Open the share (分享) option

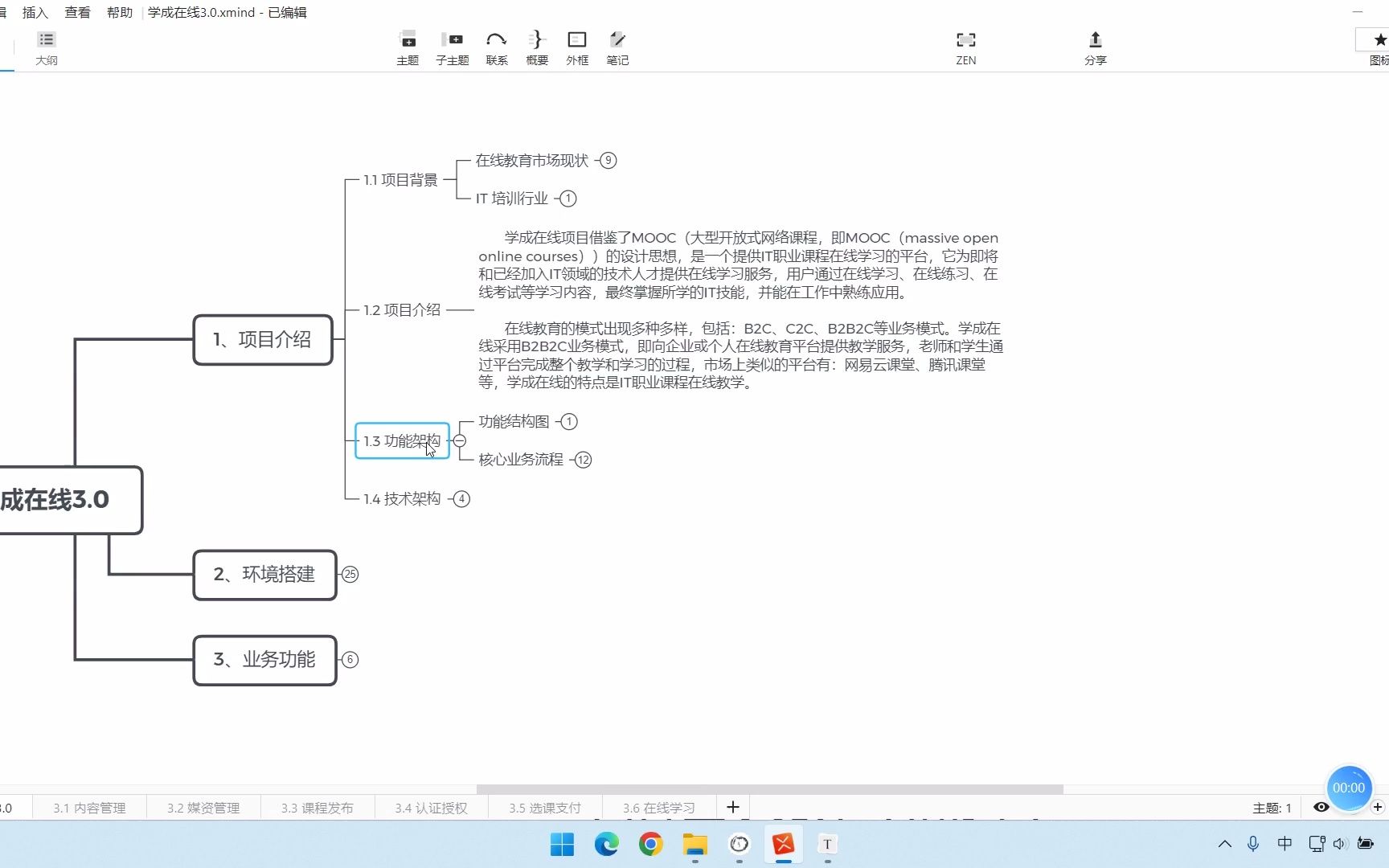click(x=1095, y=48)
